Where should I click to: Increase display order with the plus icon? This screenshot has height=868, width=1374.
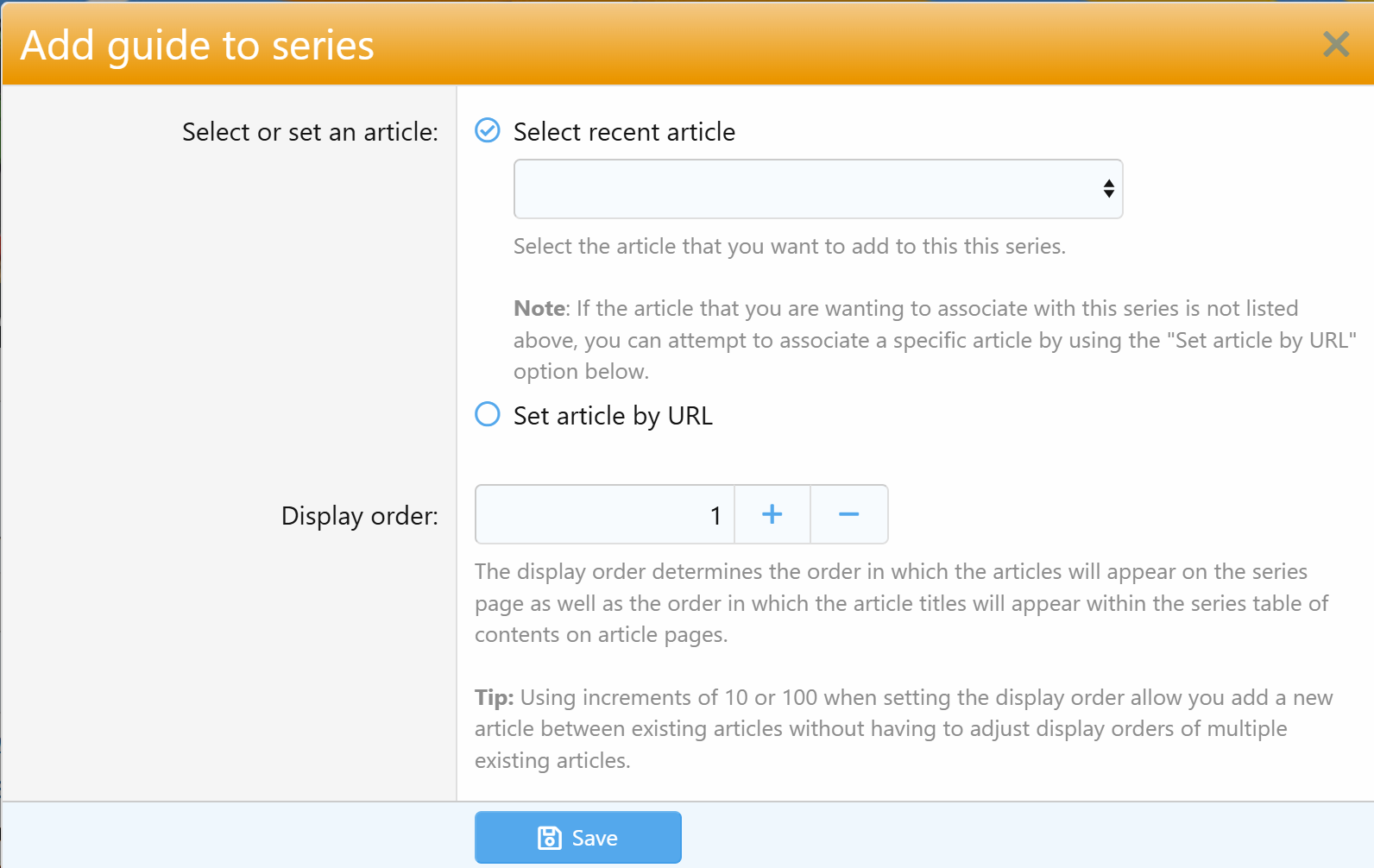point(772,515)
